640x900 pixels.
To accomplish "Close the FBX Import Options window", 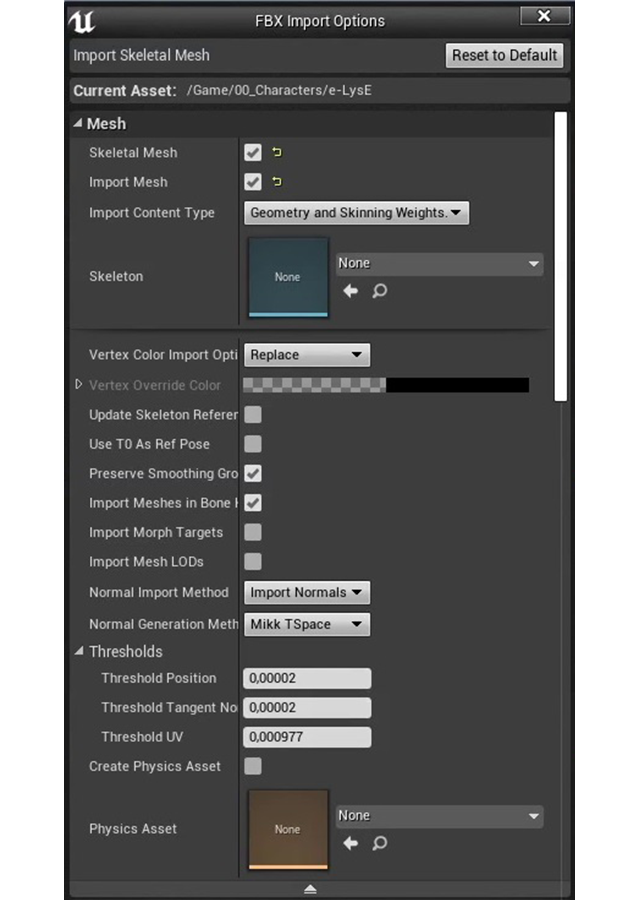I will coord(545,15).
